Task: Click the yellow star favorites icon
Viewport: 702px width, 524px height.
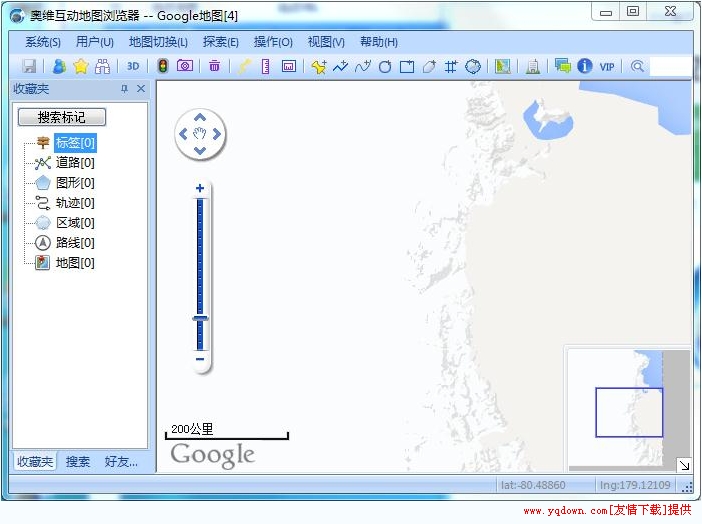Action: pyautogui.click(x=81, y=66)
